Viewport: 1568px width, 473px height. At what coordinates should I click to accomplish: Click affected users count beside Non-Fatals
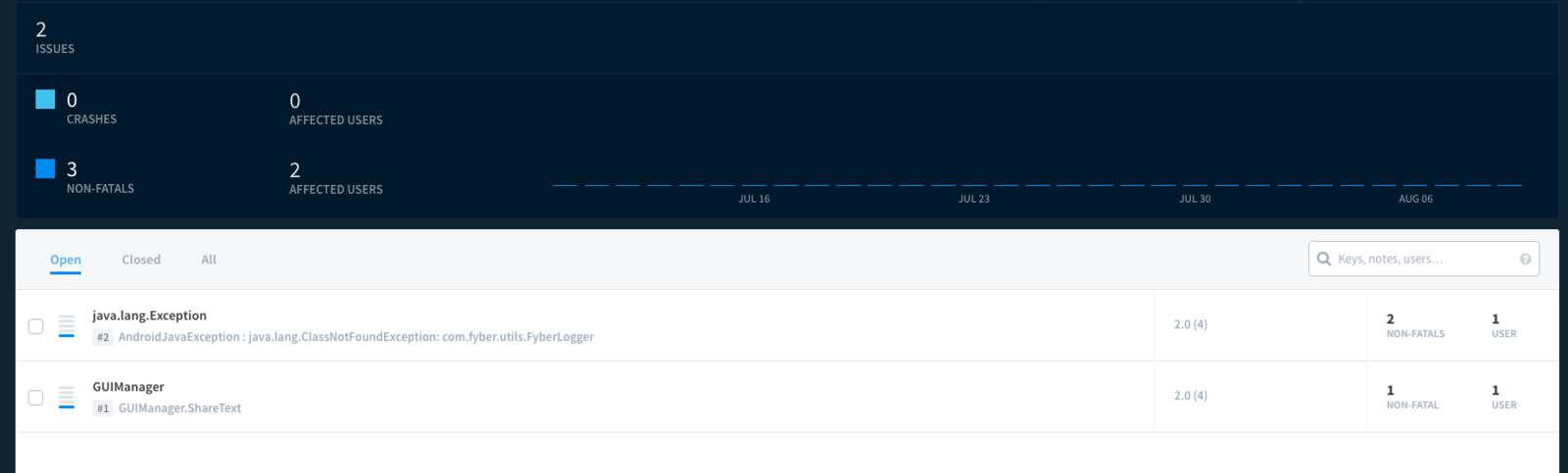point(336,178)
